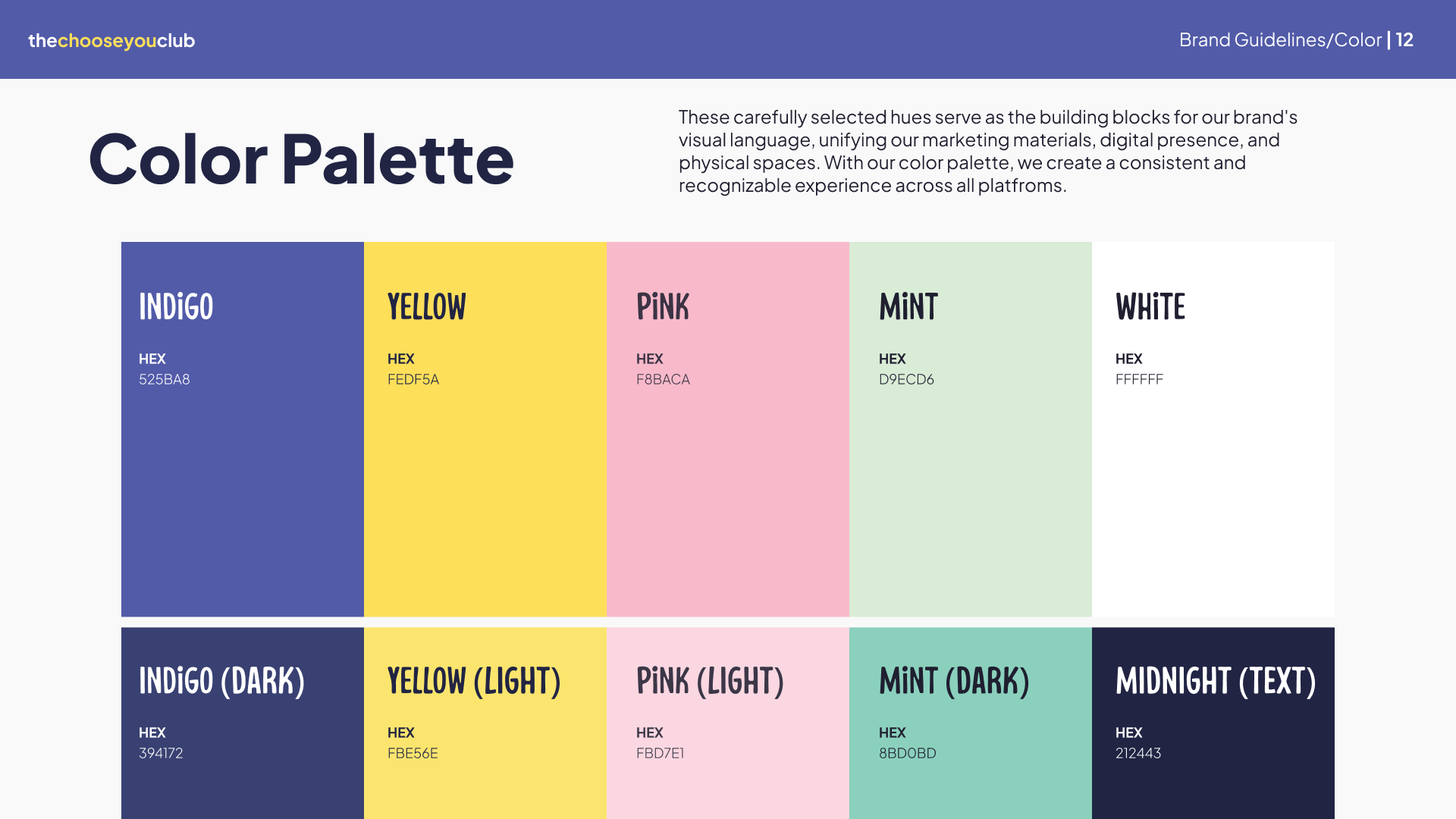Click the page number 12

point(1404,39)
